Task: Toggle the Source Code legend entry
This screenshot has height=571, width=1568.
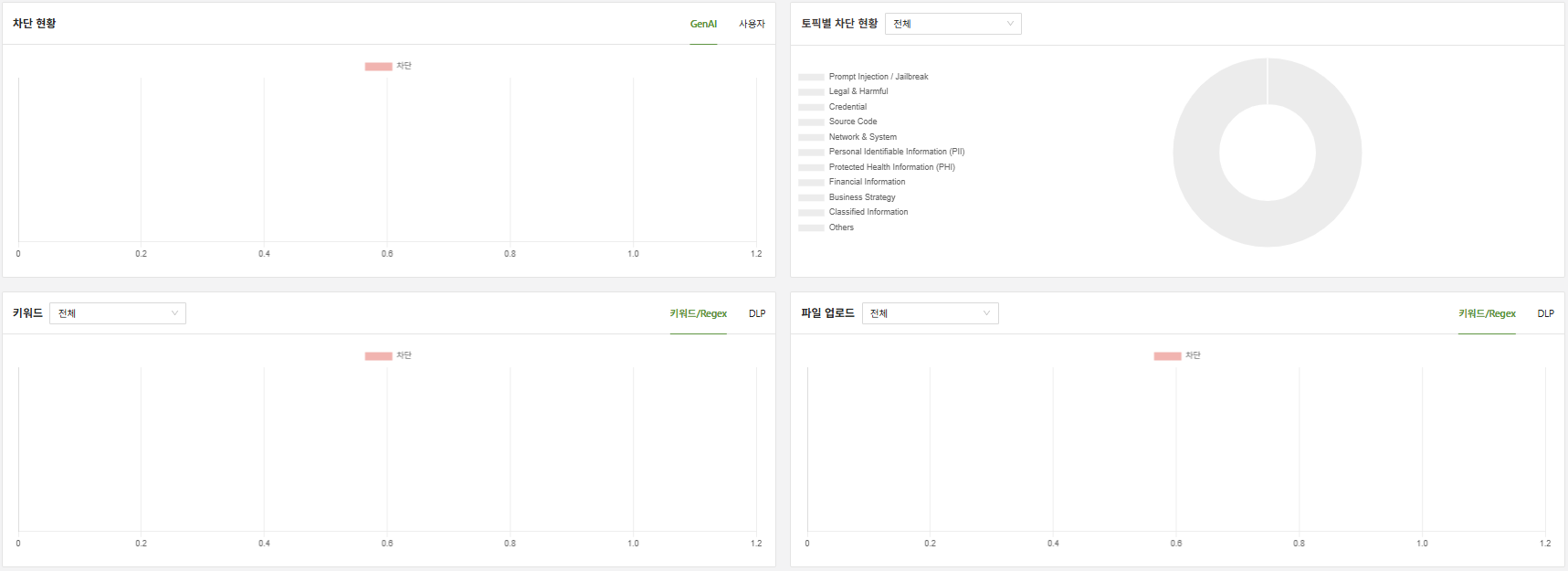Action: pyautogui.click(x=852, y=122)
